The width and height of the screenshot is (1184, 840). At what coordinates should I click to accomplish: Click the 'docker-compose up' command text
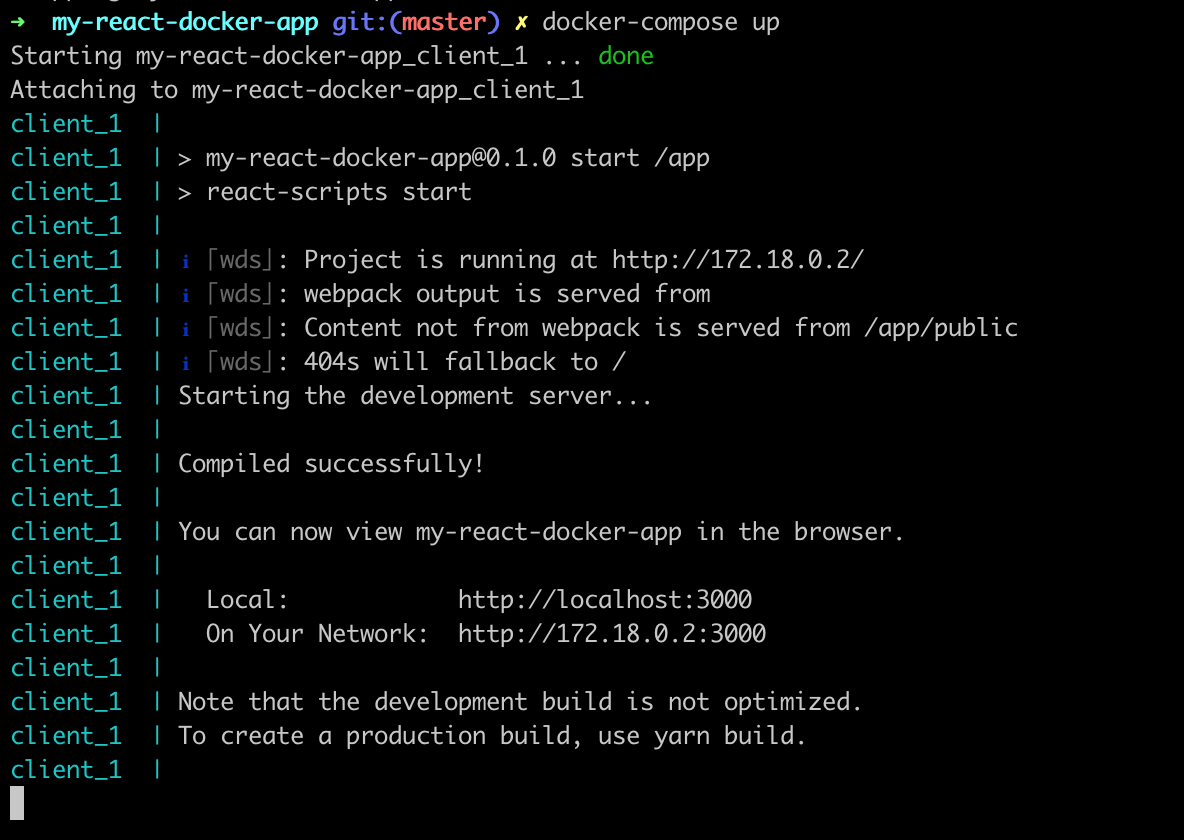point(661,23)
